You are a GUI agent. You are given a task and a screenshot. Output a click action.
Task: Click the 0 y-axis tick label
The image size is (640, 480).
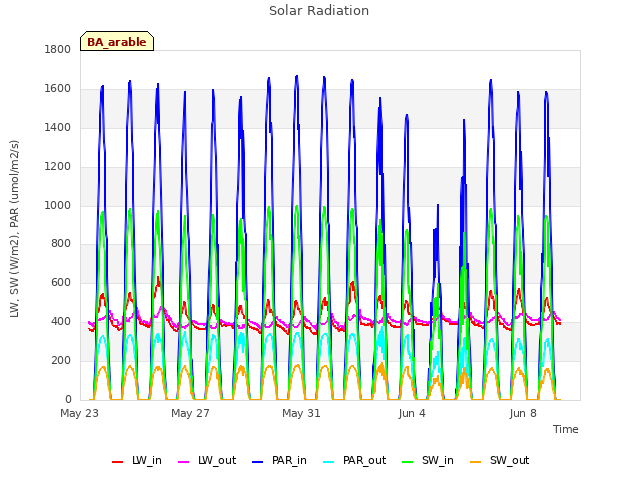click(68, 399)
